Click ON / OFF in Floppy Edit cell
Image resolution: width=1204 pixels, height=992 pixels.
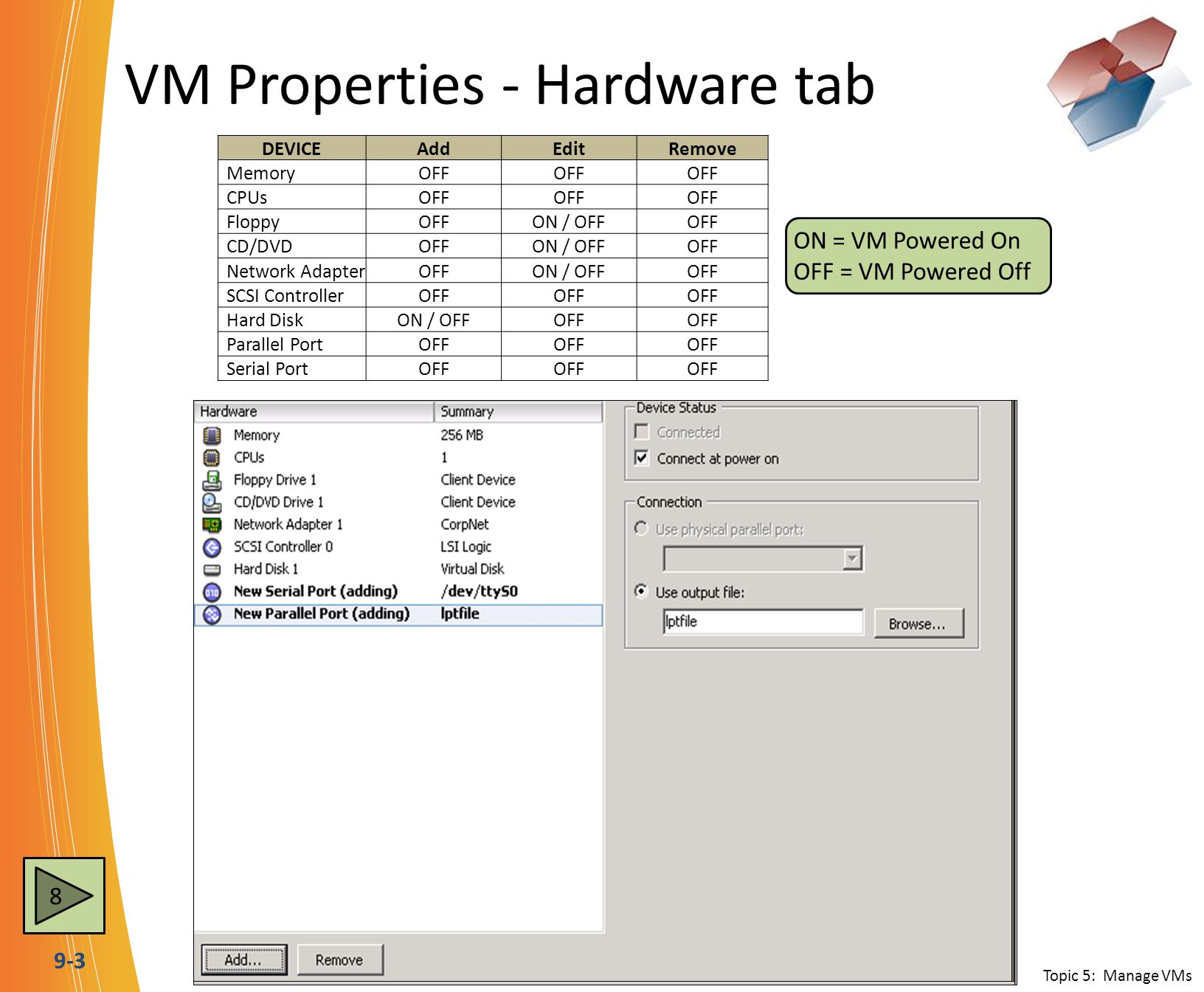[x=569, y=222]
